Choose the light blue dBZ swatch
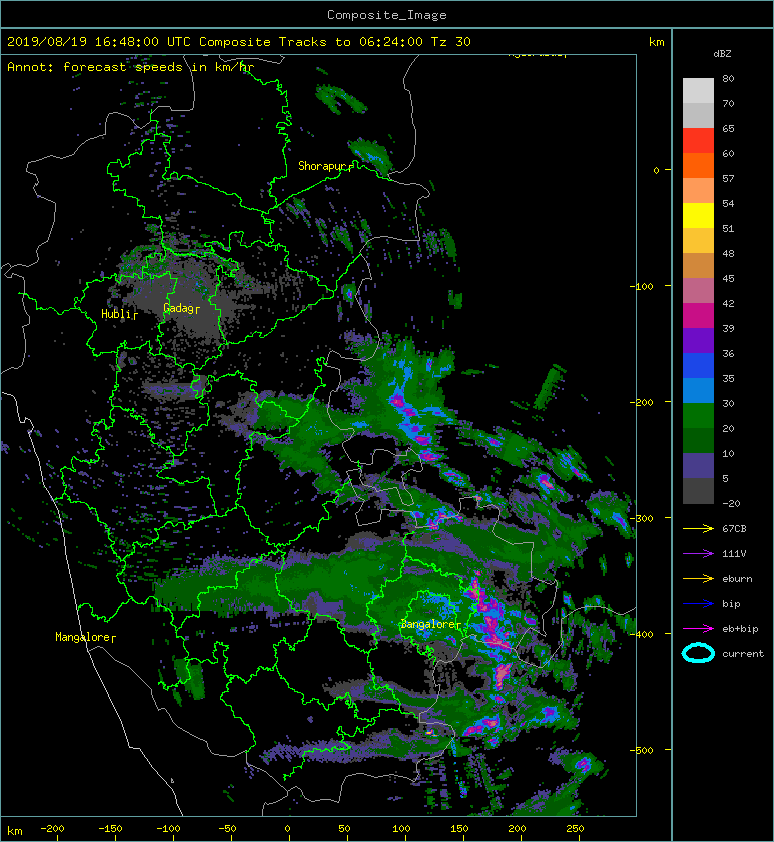 [x=698, y=391]
